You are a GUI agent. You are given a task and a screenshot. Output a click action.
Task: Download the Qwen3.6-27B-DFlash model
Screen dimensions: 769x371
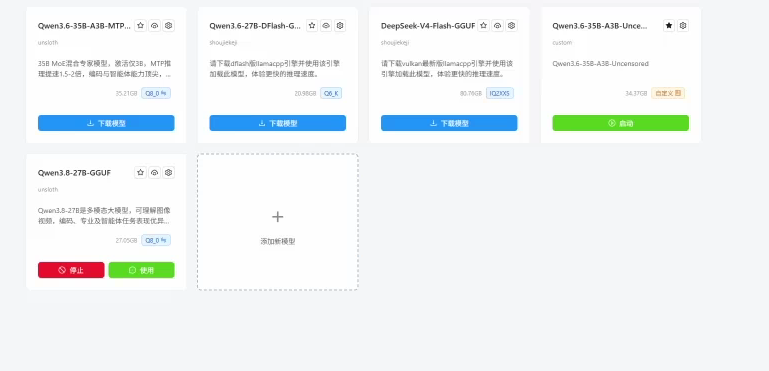pos(278,123)
